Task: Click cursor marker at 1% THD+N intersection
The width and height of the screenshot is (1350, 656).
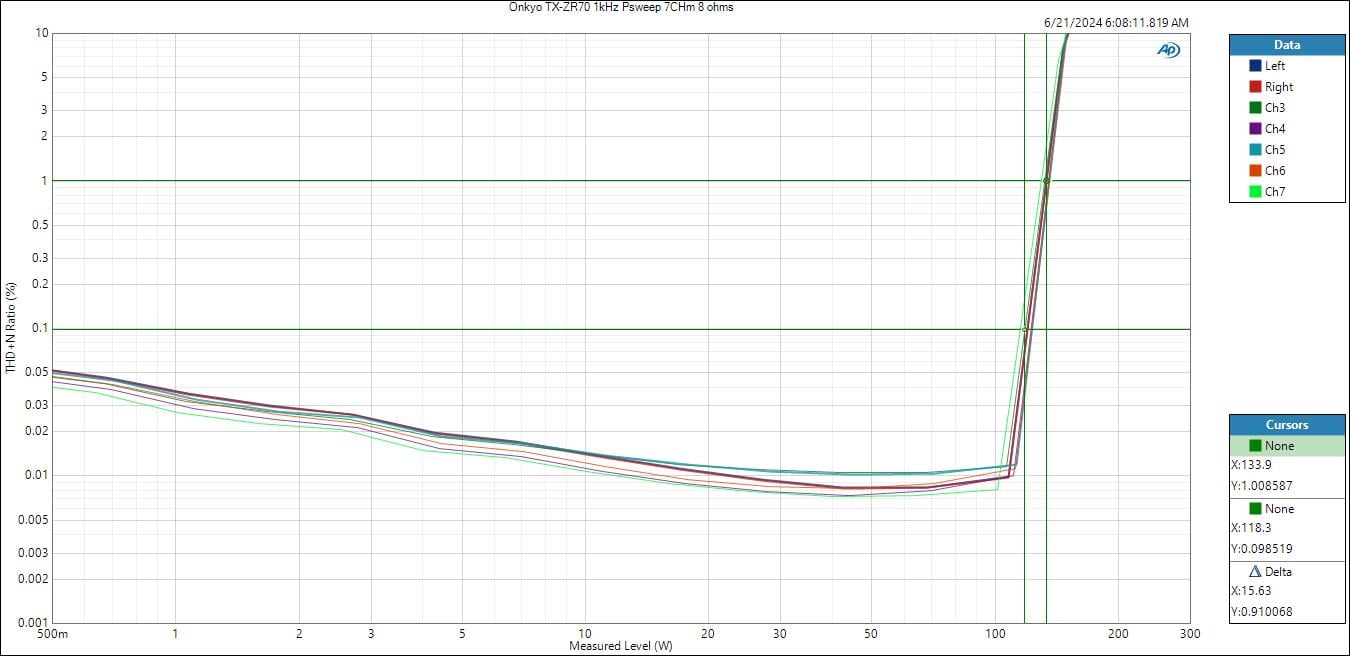Action: click(1046, 181)
